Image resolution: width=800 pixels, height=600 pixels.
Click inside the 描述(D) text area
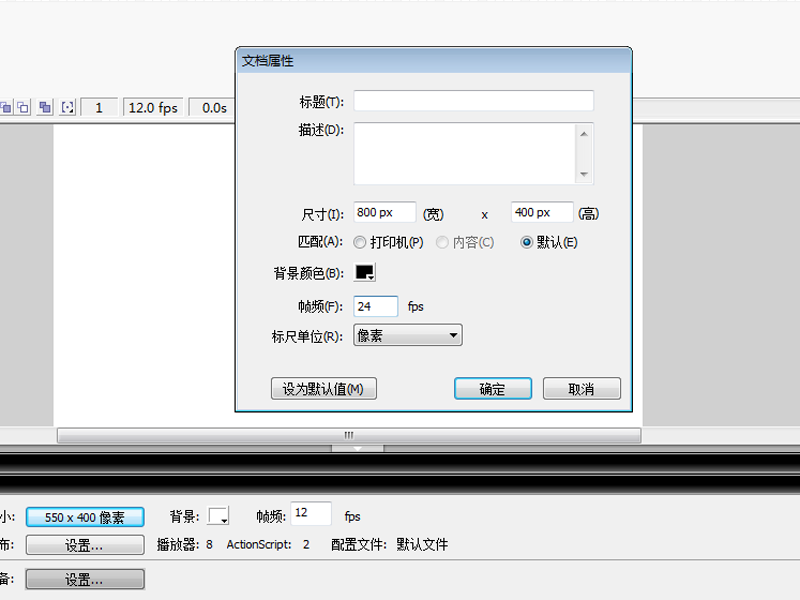(x=465, y=154)
